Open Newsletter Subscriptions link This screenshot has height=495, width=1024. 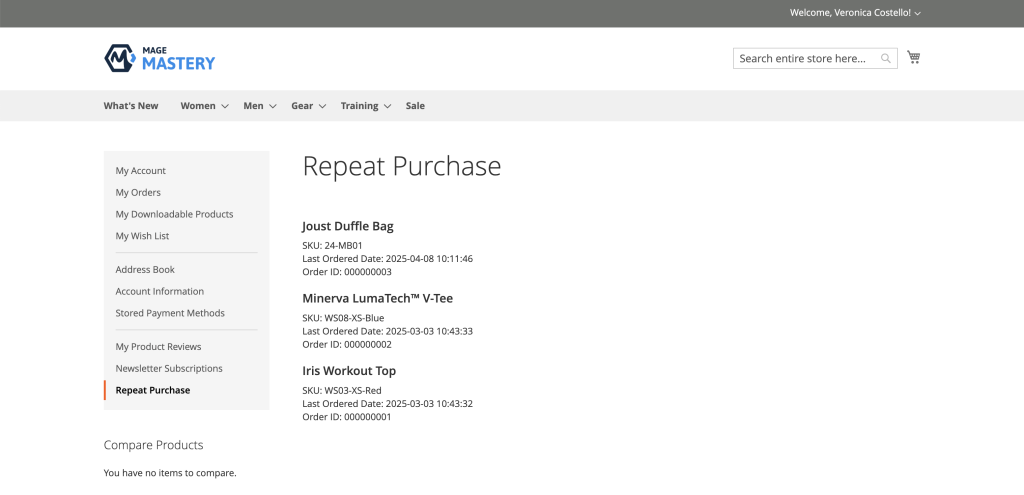click(169, 368)
